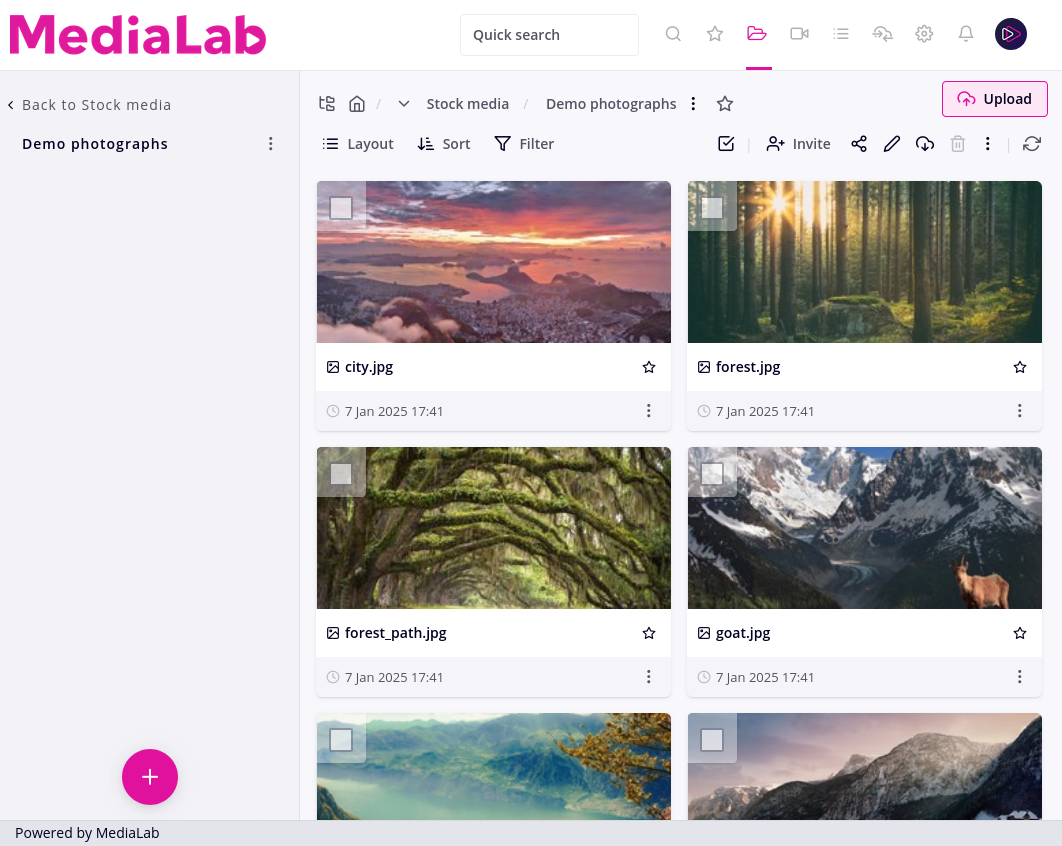Click the select-all checkmark icon in toolbar
The image size is (1062, 846).
(x=726, y=144)
